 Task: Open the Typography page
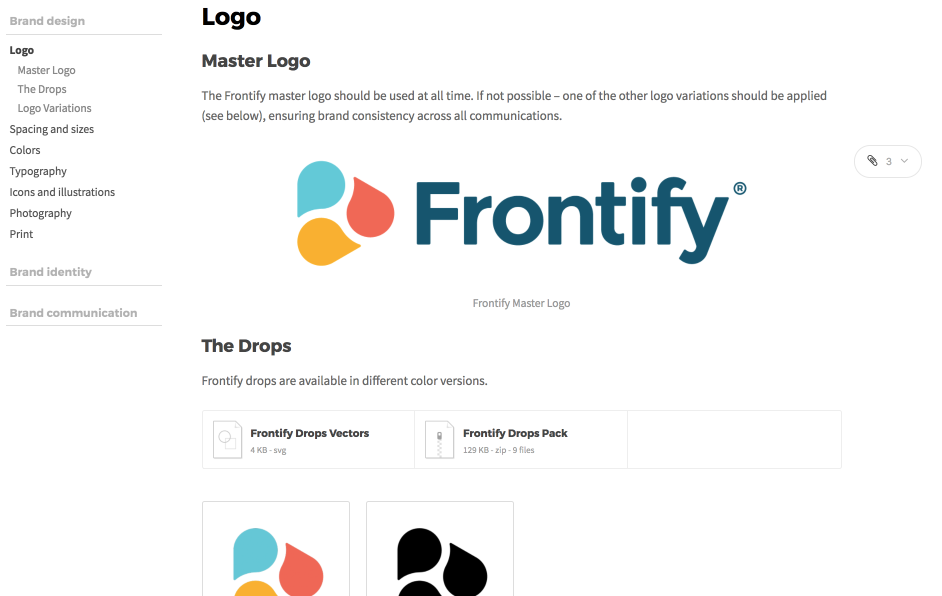coord(38,171)
